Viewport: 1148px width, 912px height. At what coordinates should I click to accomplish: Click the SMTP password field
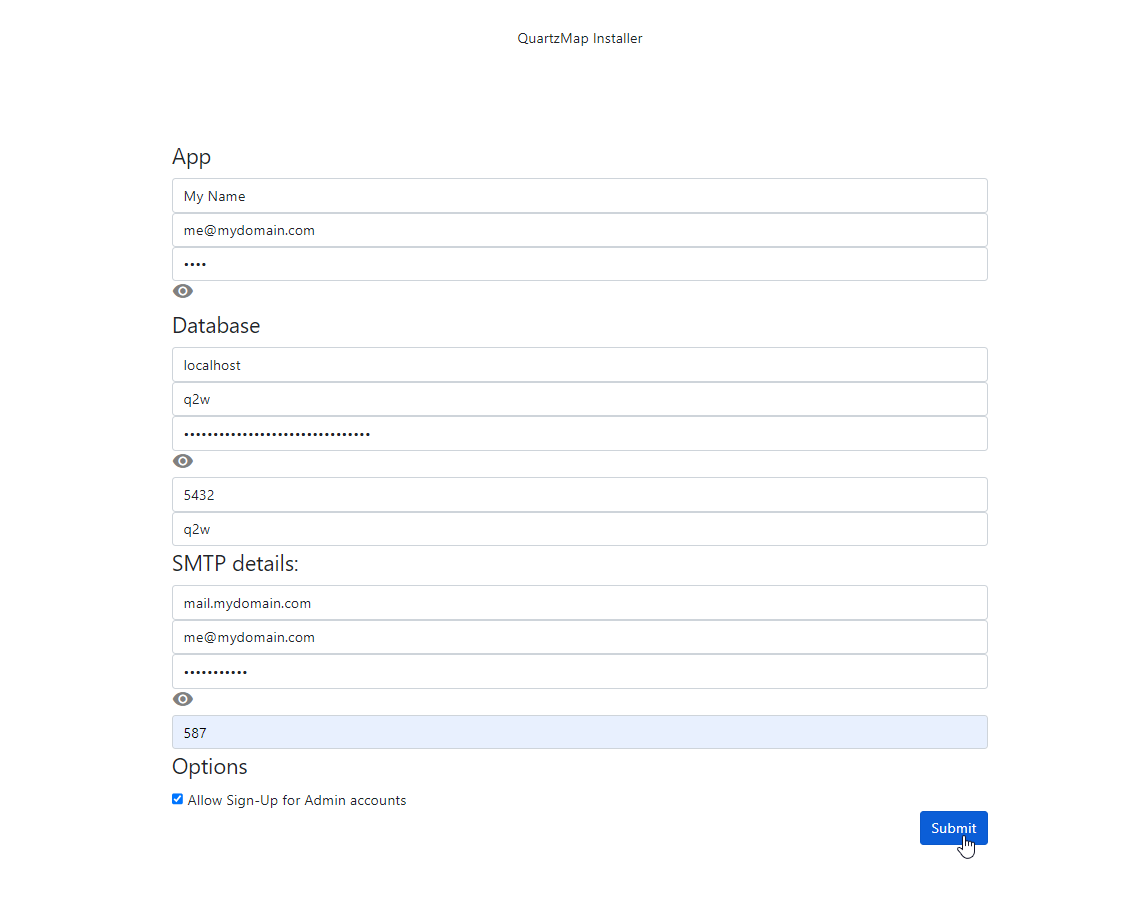click(x=579, y=671)
